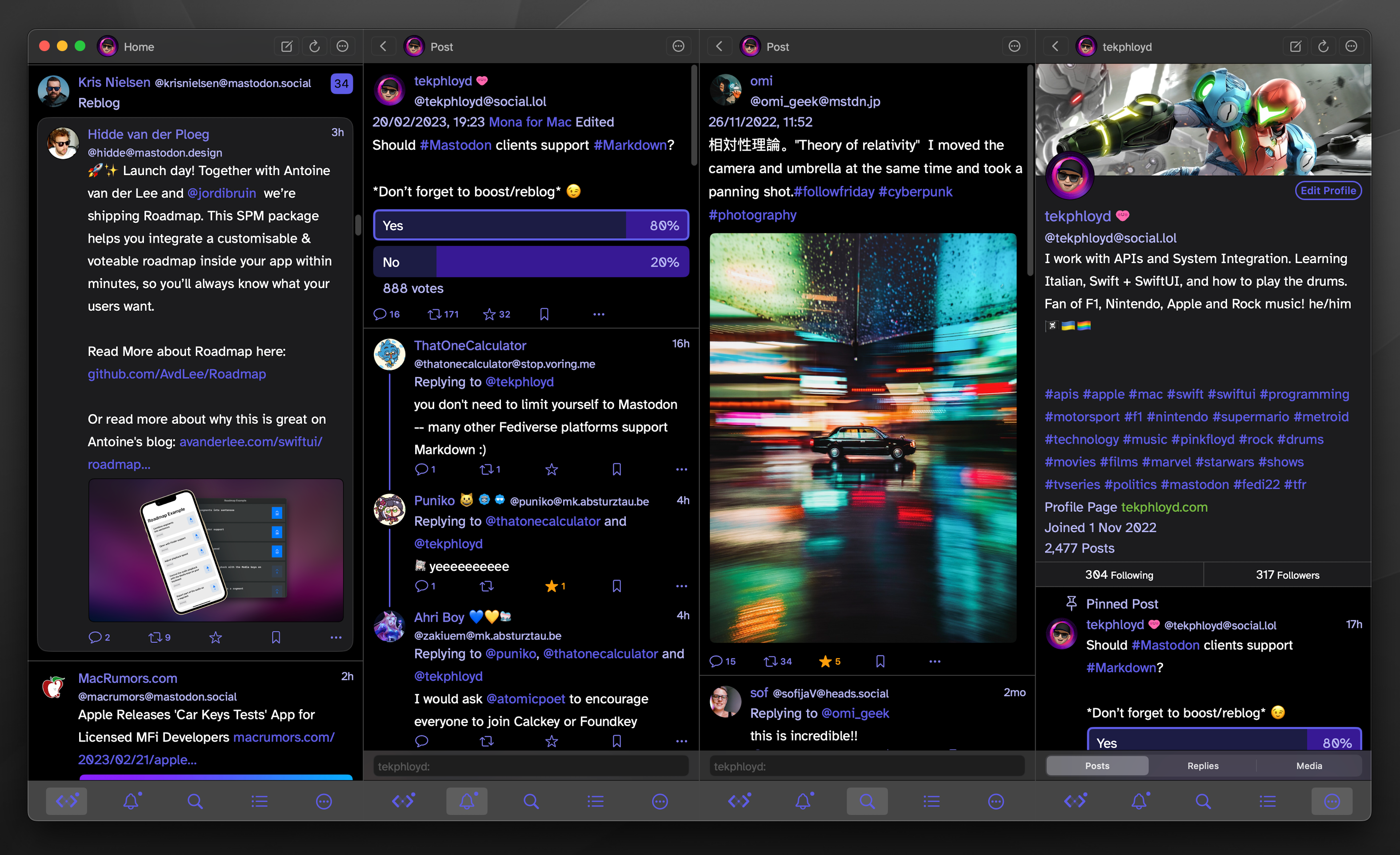Open search in the tekphloyd profile column
1400x855 pixels.
click(1203, 802)
